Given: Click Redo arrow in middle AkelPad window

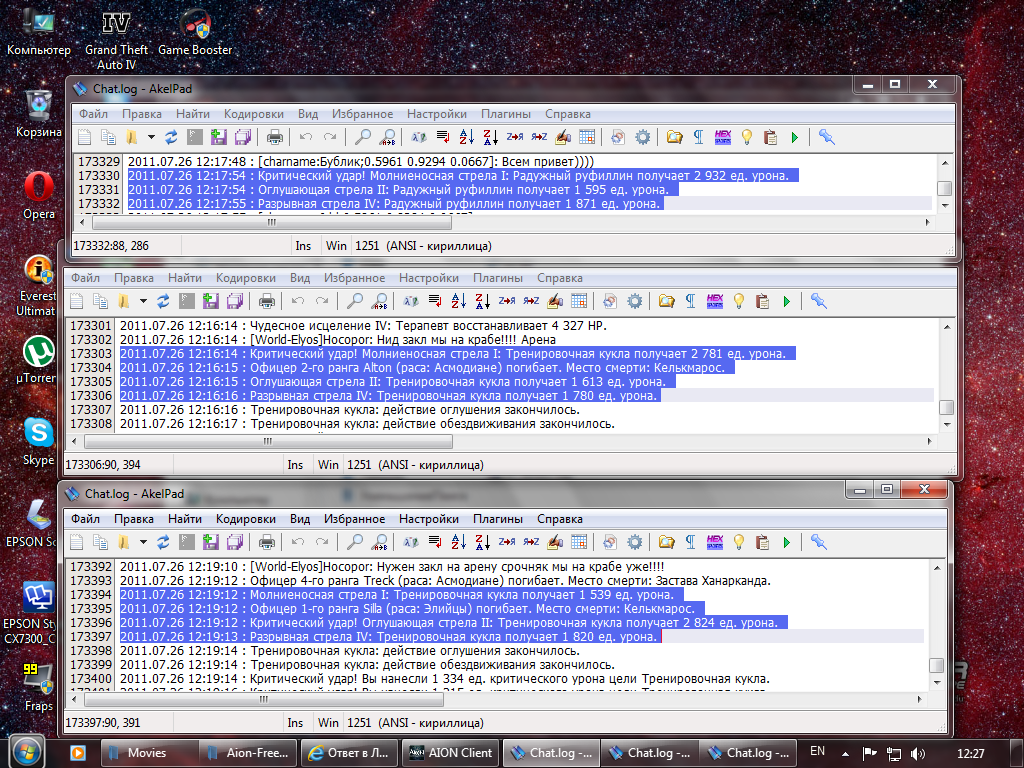Looking at the screenshot, I should [x=322, y=301].
